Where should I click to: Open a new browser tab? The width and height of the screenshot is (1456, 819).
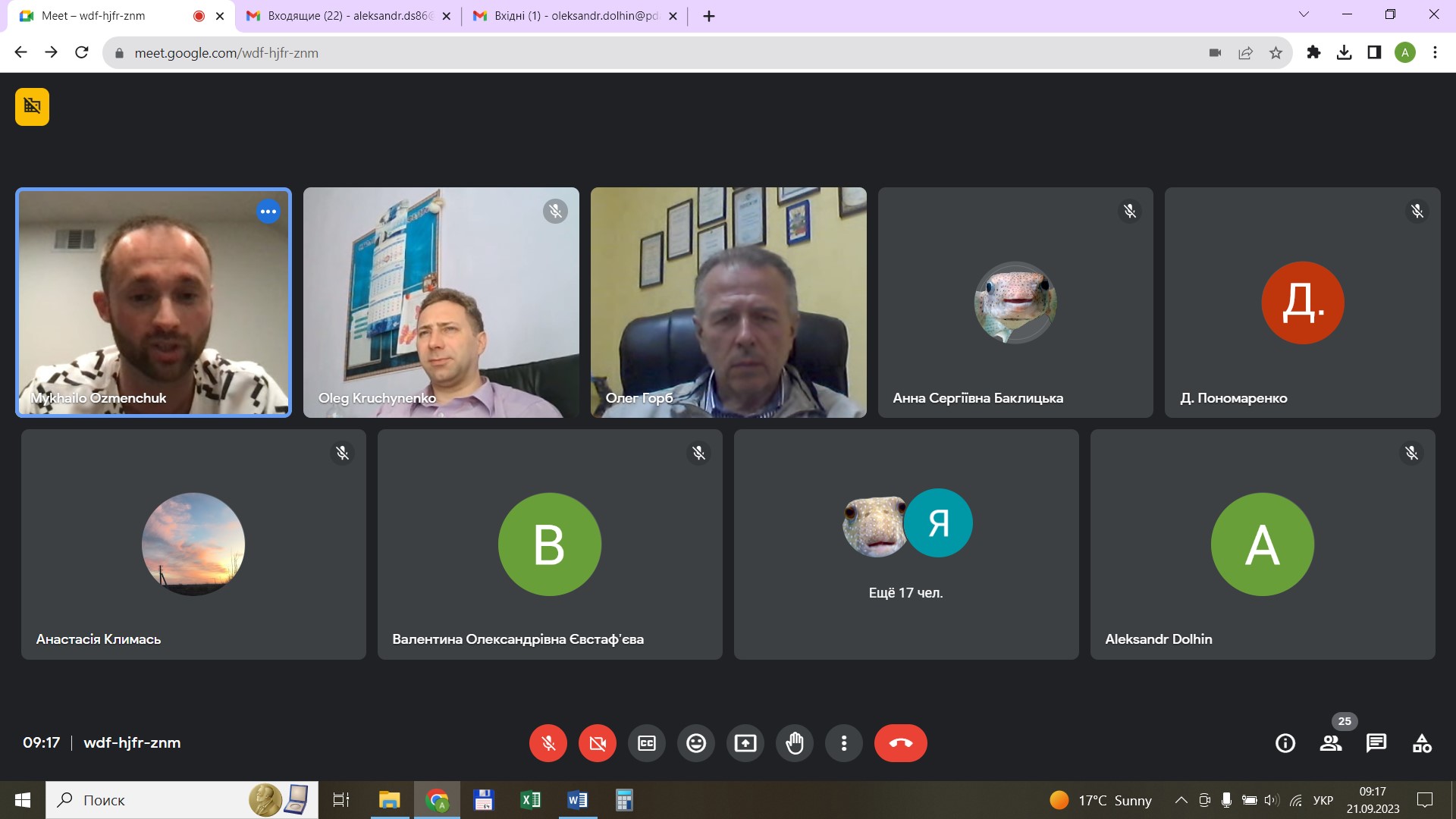[x=709, y=16]
